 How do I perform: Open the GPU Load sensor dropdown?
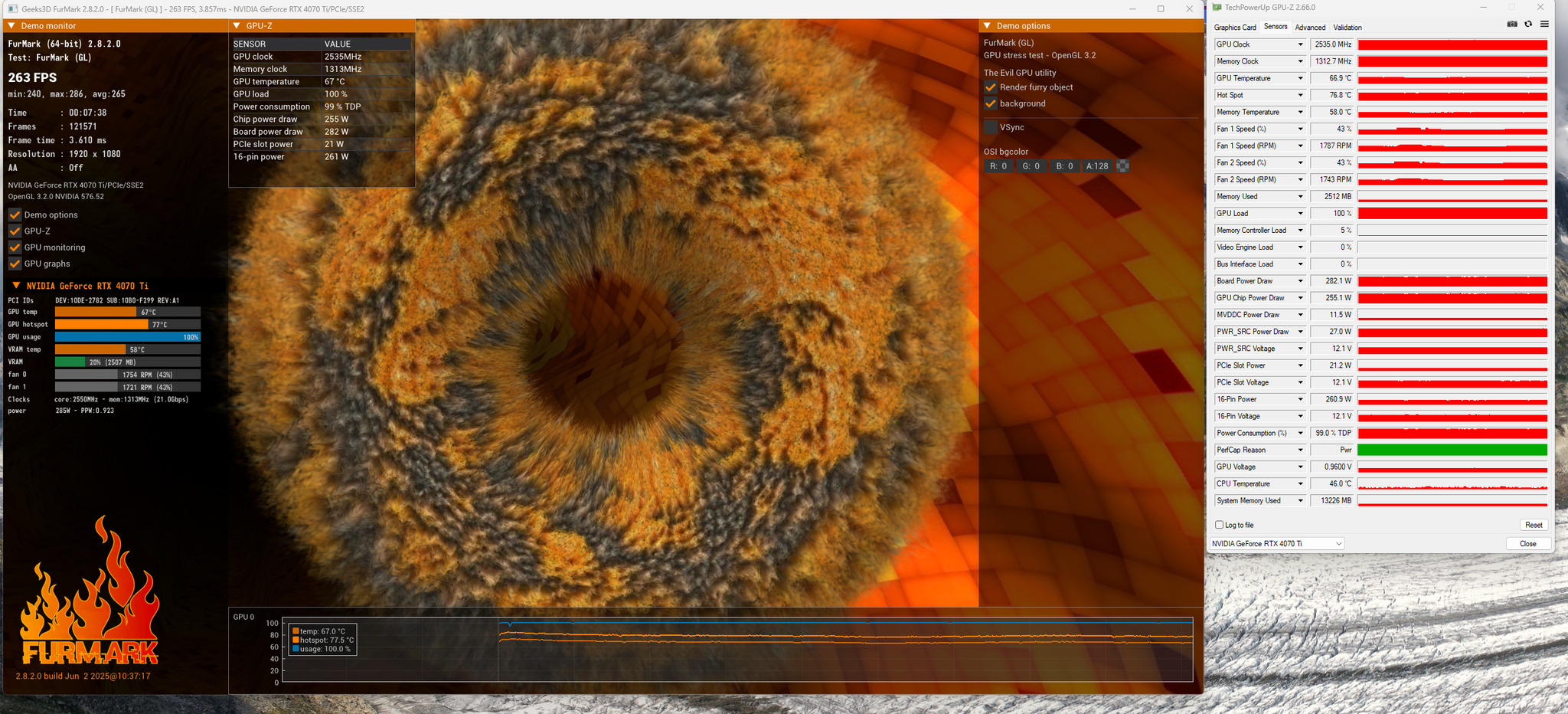pos(1300,213)
